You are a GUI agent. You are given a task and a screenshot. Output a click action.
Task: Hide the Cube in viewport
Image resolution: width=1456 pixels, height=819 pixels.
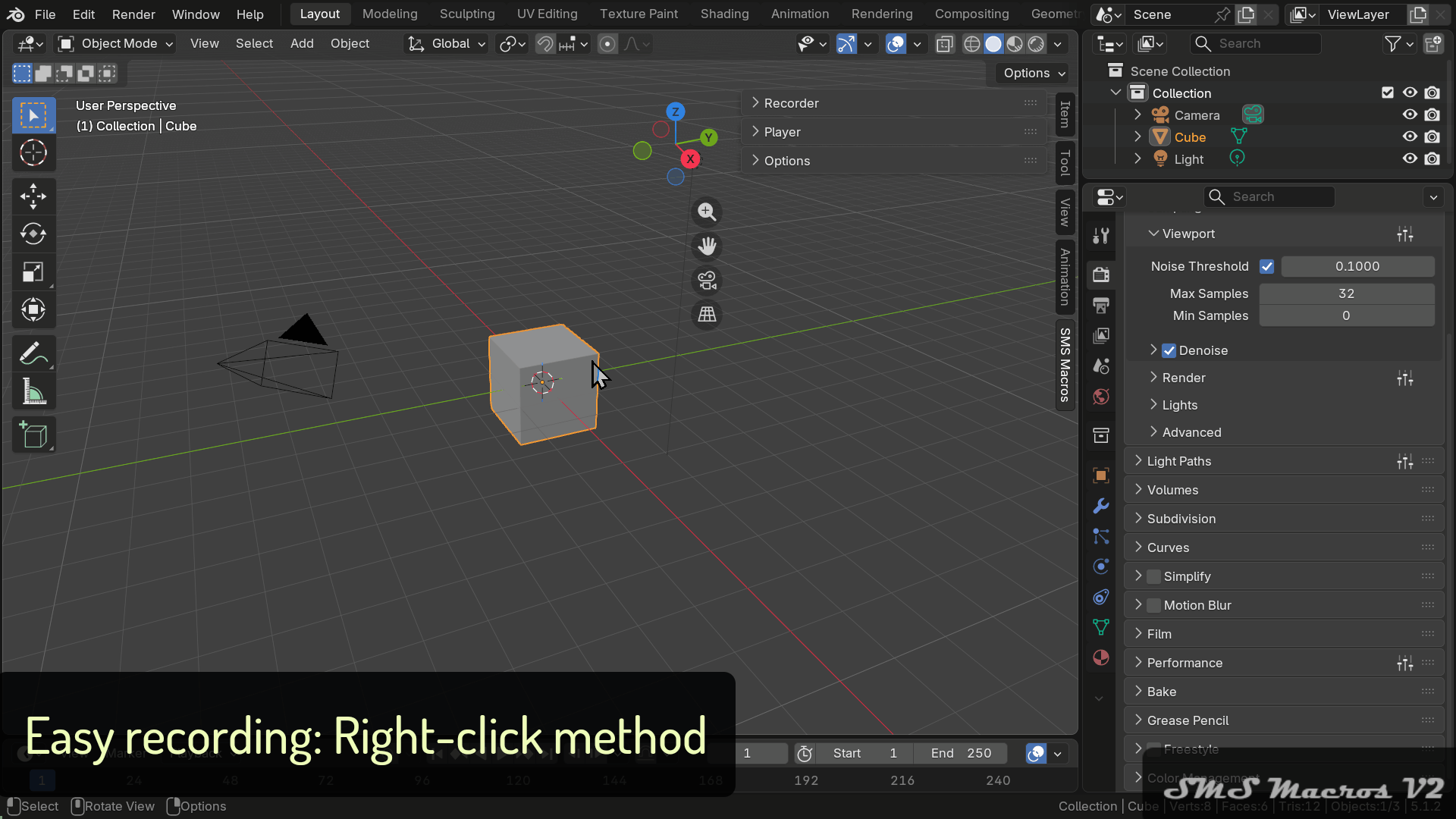1410,136
